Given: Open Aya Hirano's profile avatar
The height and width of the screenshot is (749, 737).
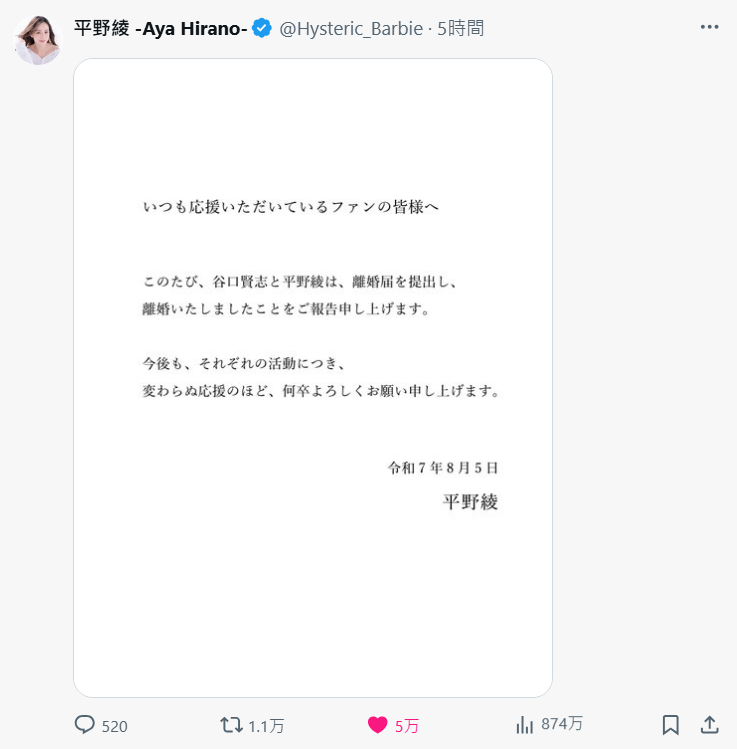Looking at the screenshot, I should 38,40.
